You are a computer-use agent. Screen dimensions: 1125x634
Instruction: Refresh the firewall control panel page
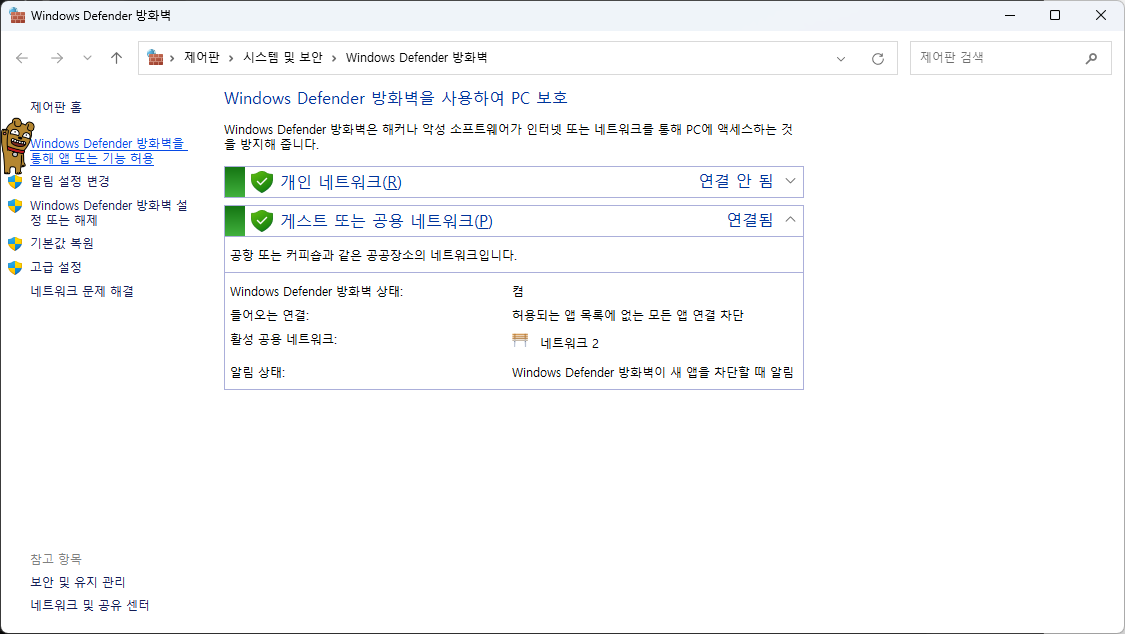(x=877, y=59)
